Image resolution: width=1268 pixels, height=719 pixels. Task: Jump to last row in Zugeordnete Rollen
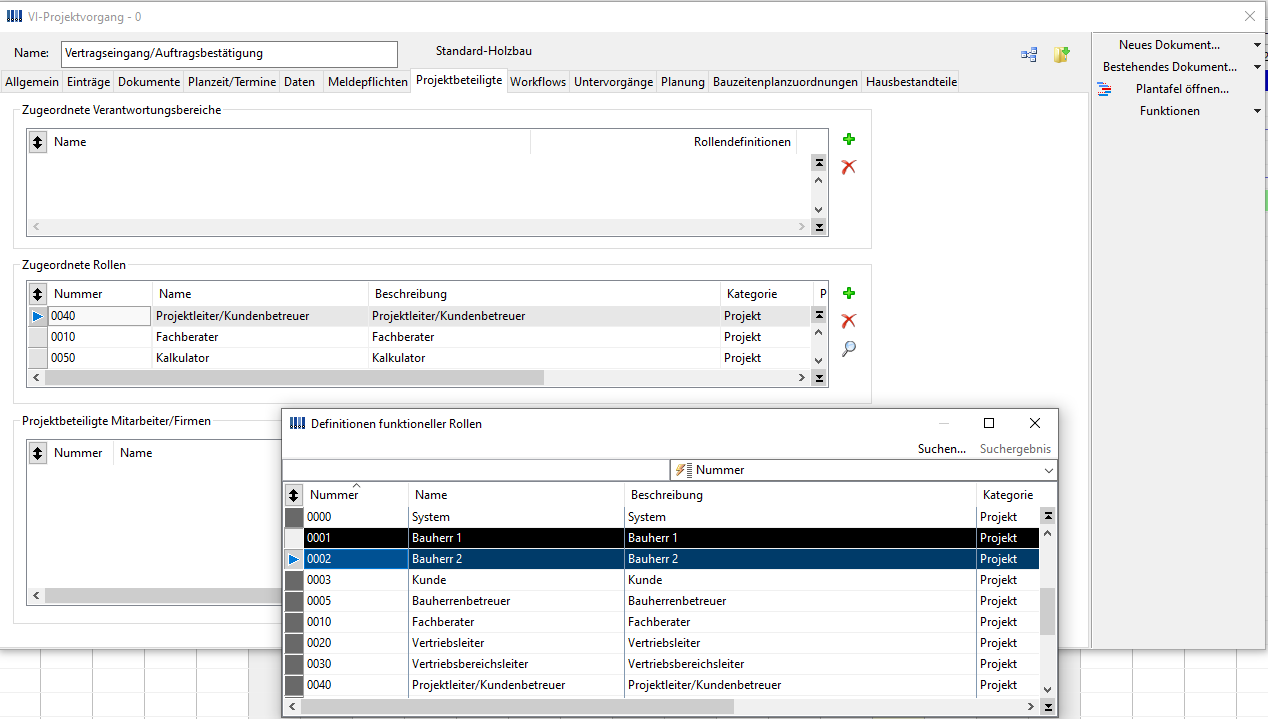(x=819, y=378)
